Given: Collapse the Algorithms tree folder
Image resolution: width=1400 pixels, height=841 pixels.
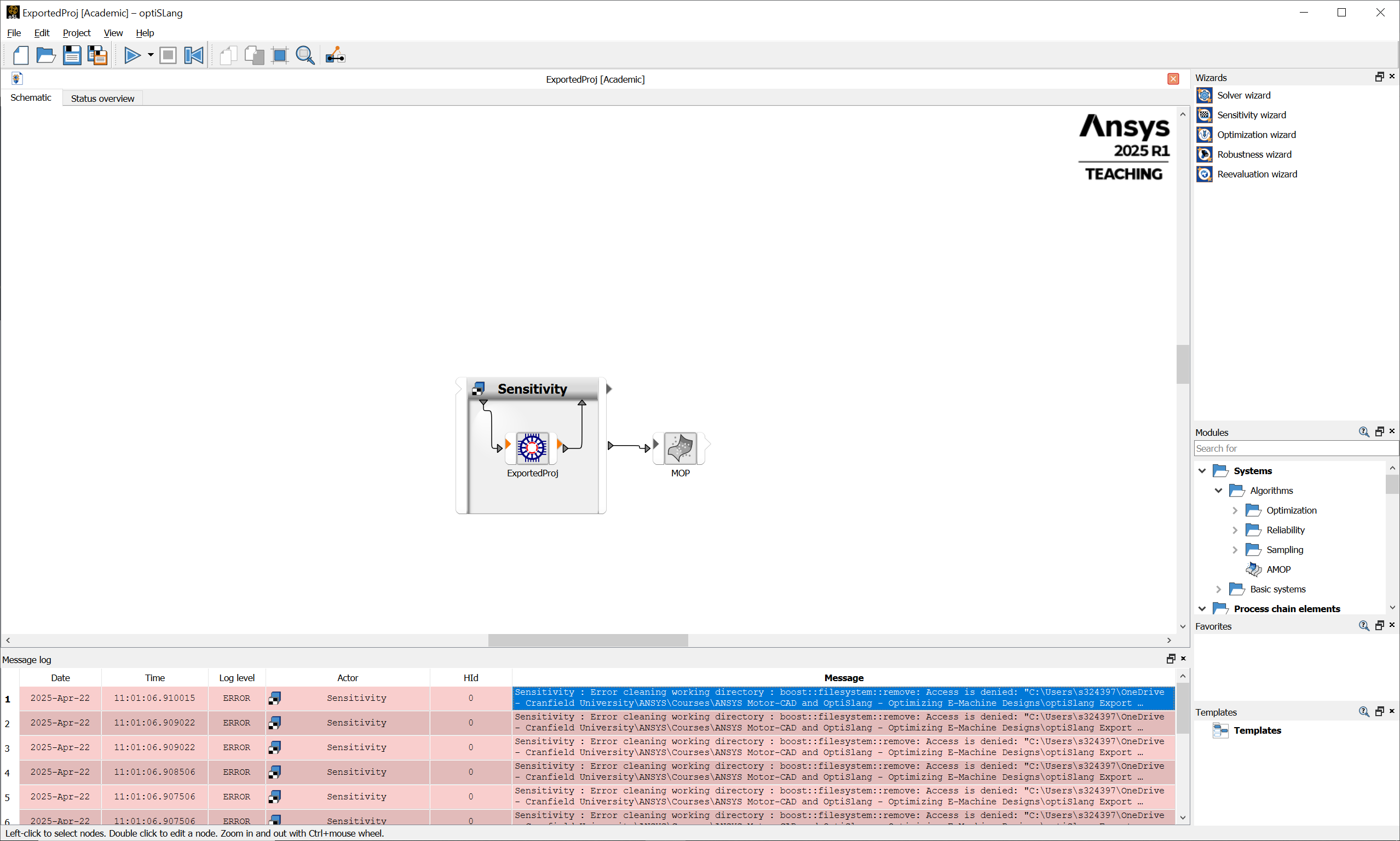Looking at the screenshot, I should coord(1218,491).
